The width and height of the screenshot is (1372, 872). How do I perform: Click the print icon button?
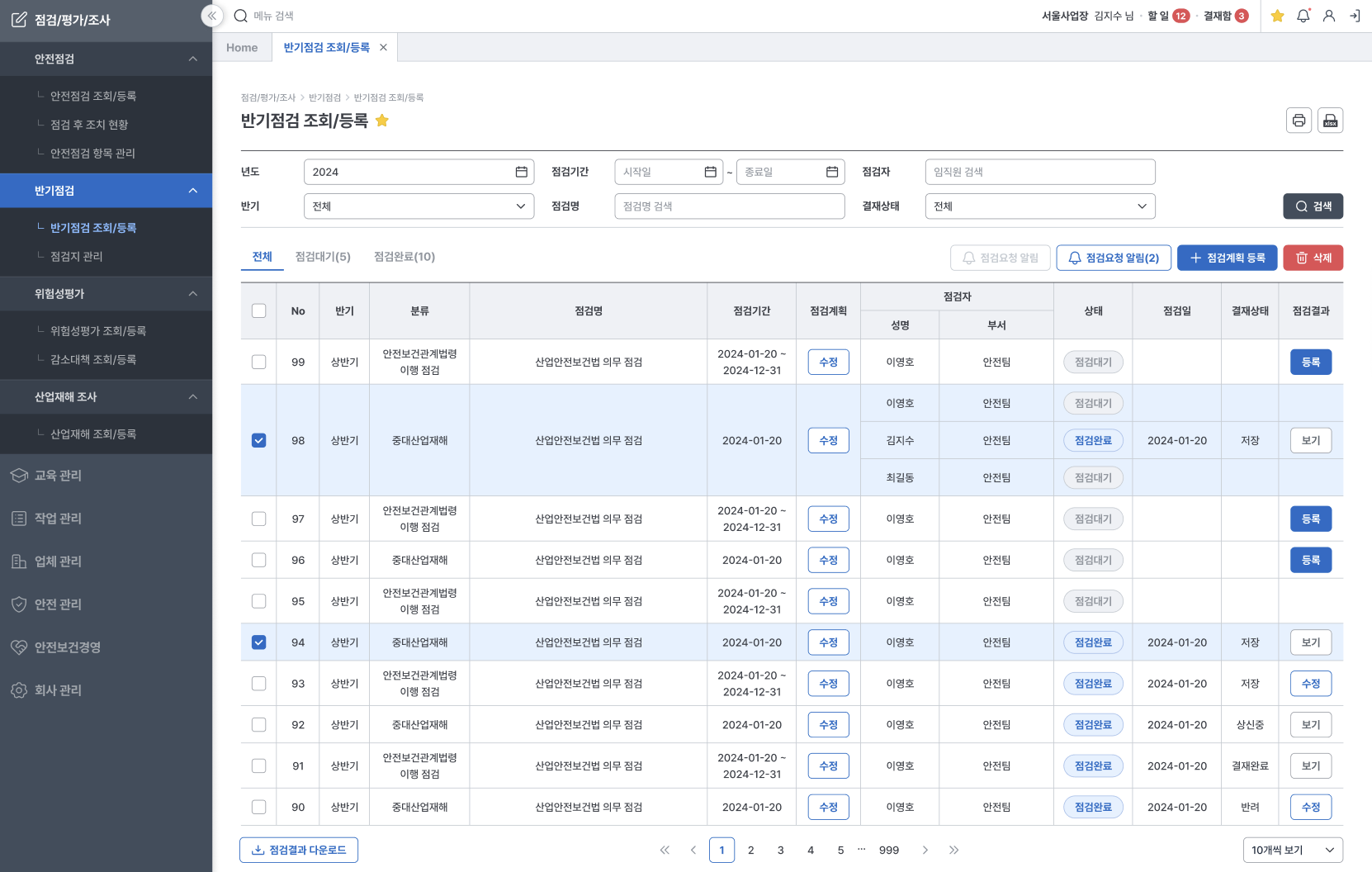point(1299,121)
